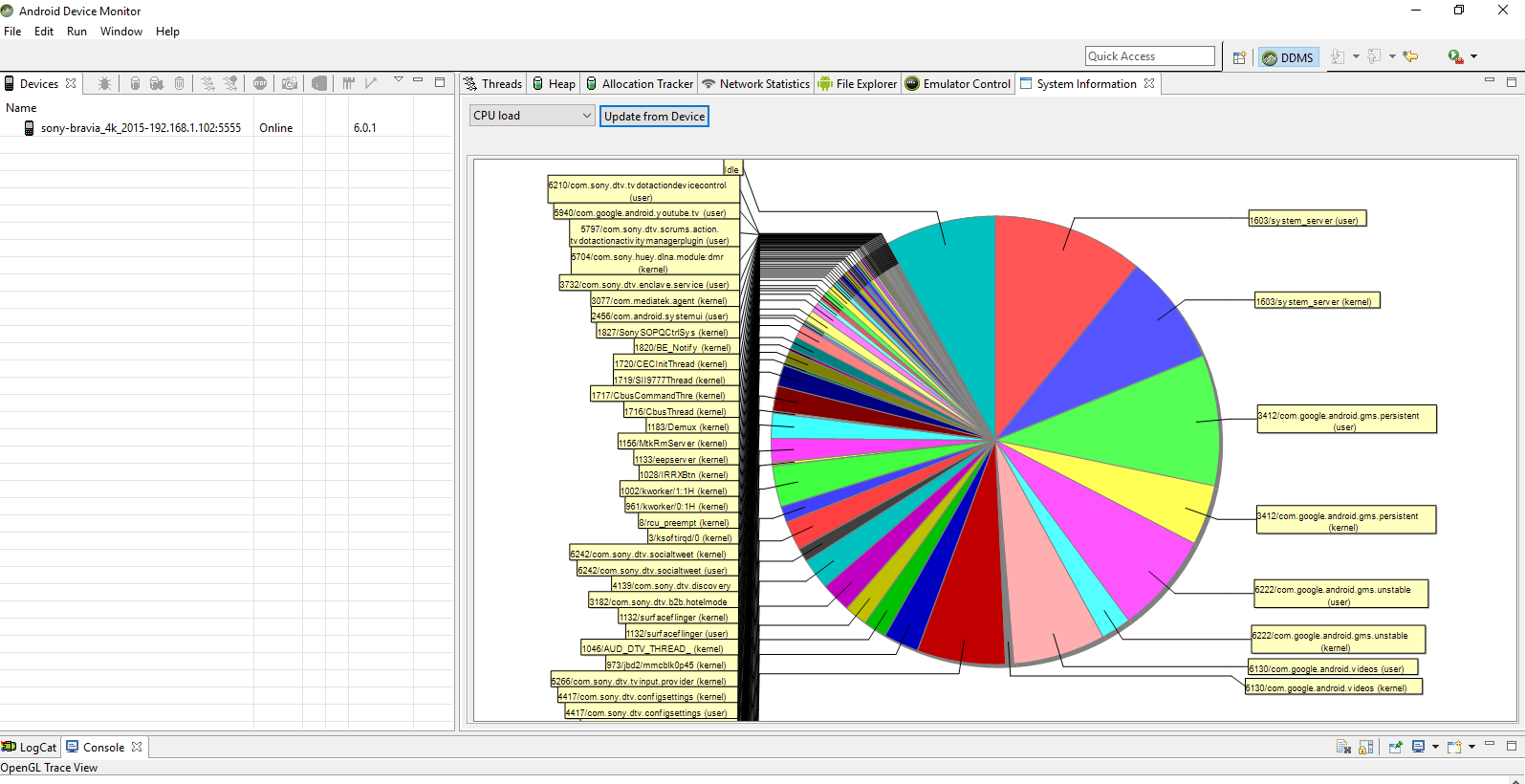Click the Clear Console icon
The width and height of the screenshot is (1525, 784).
click(x=1343, y=747)
